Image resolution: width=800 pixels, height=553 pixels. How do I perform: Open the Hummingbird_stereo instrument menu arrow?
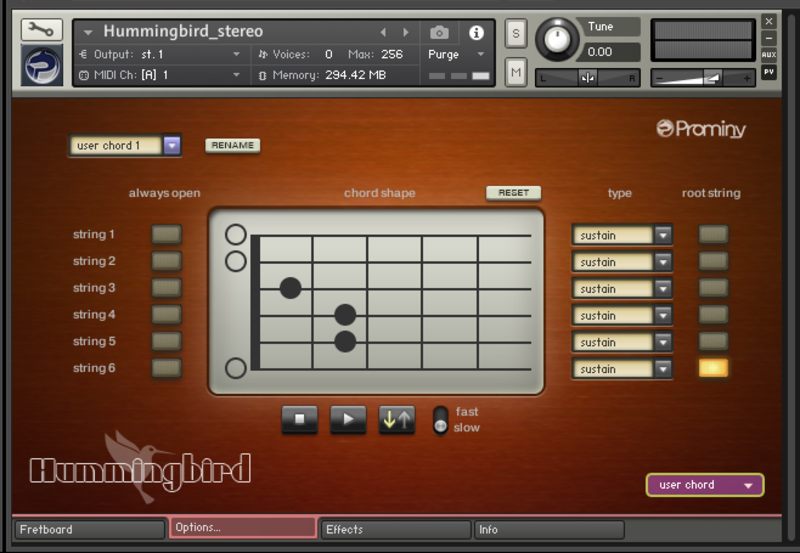88,33
